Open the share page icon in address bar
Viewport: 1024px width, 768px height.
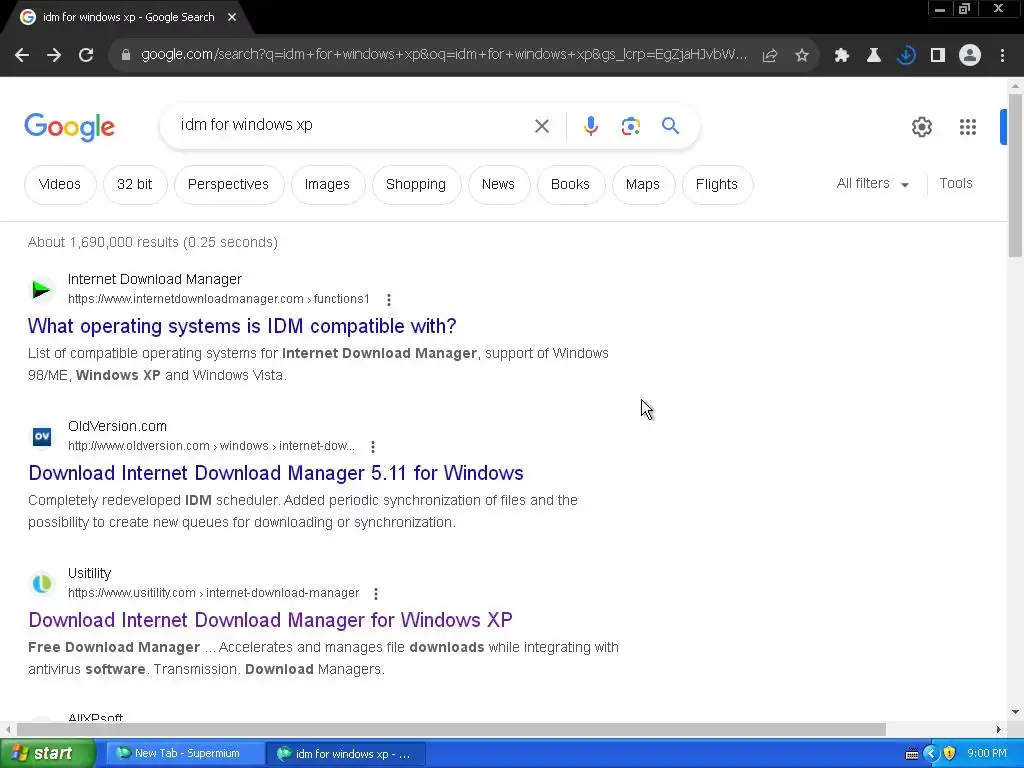[x=770, y=56]
